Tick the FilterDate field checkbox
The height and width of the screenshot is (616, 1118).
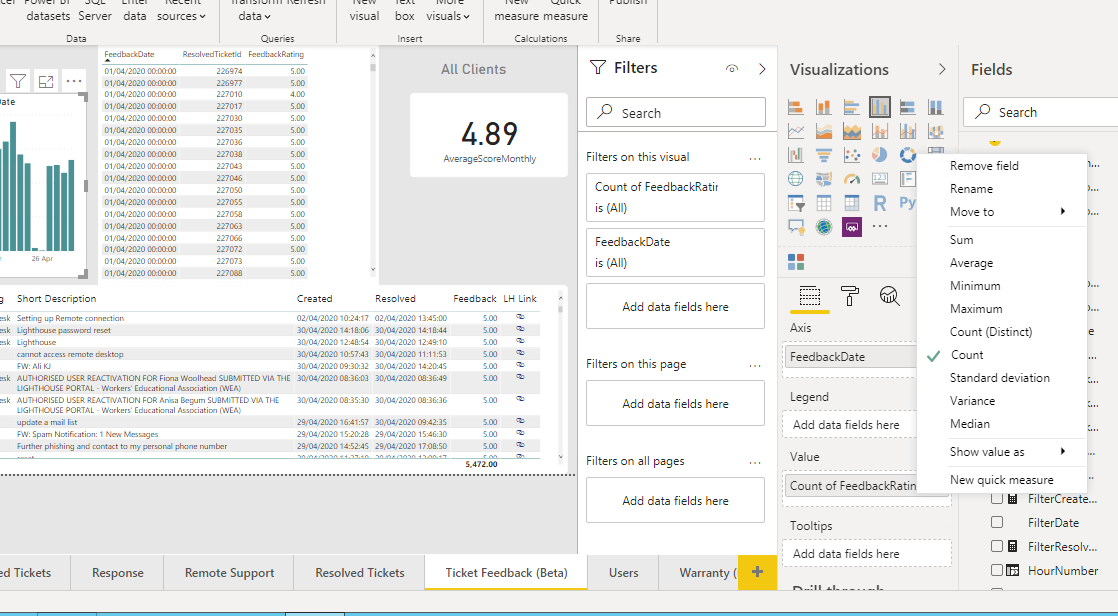point(997,523)
